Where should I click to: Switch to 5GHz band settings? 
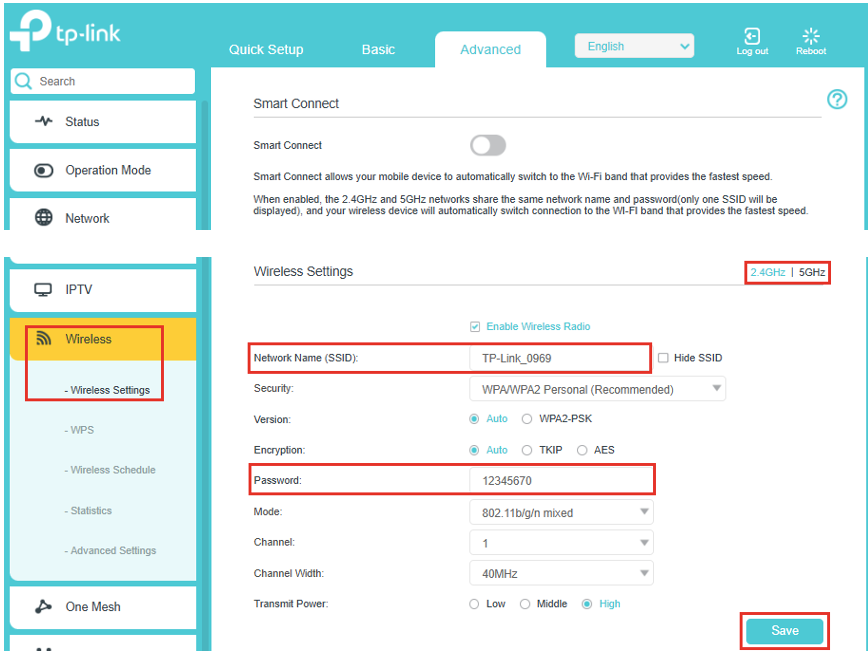pos(812,272)
